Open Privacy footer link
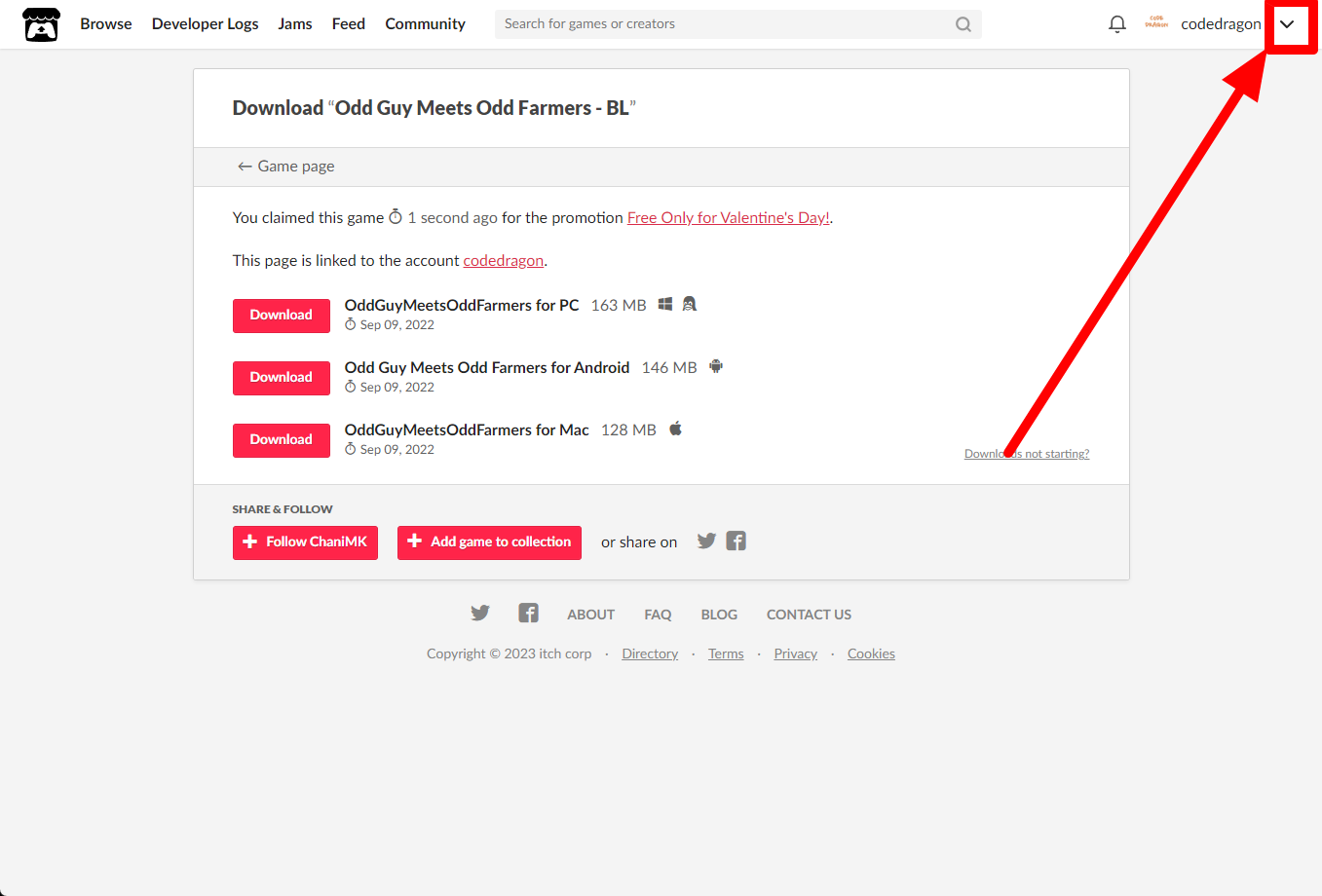 pyautogui.click(x=795, y=654)
